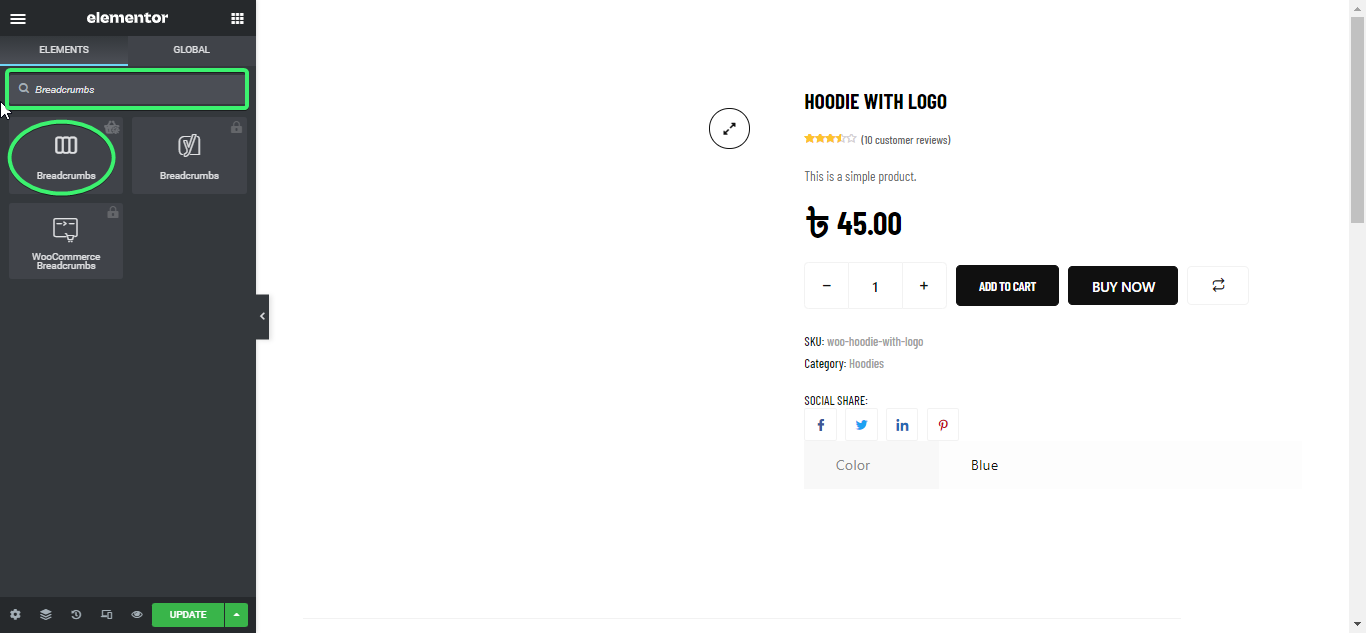This screenshot has width=1366, height=633.
Task: Open the revision History panel
Action: 76,614
